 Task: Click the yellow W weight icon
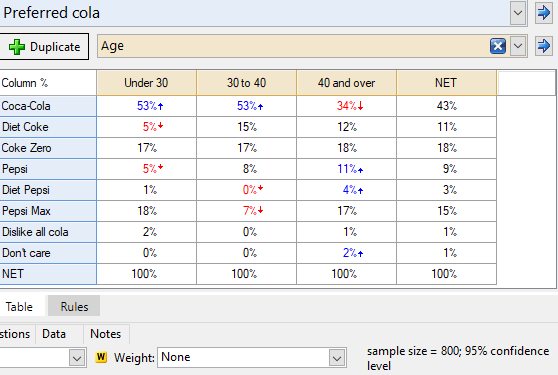pyautogui.click(x=101, y=357)
